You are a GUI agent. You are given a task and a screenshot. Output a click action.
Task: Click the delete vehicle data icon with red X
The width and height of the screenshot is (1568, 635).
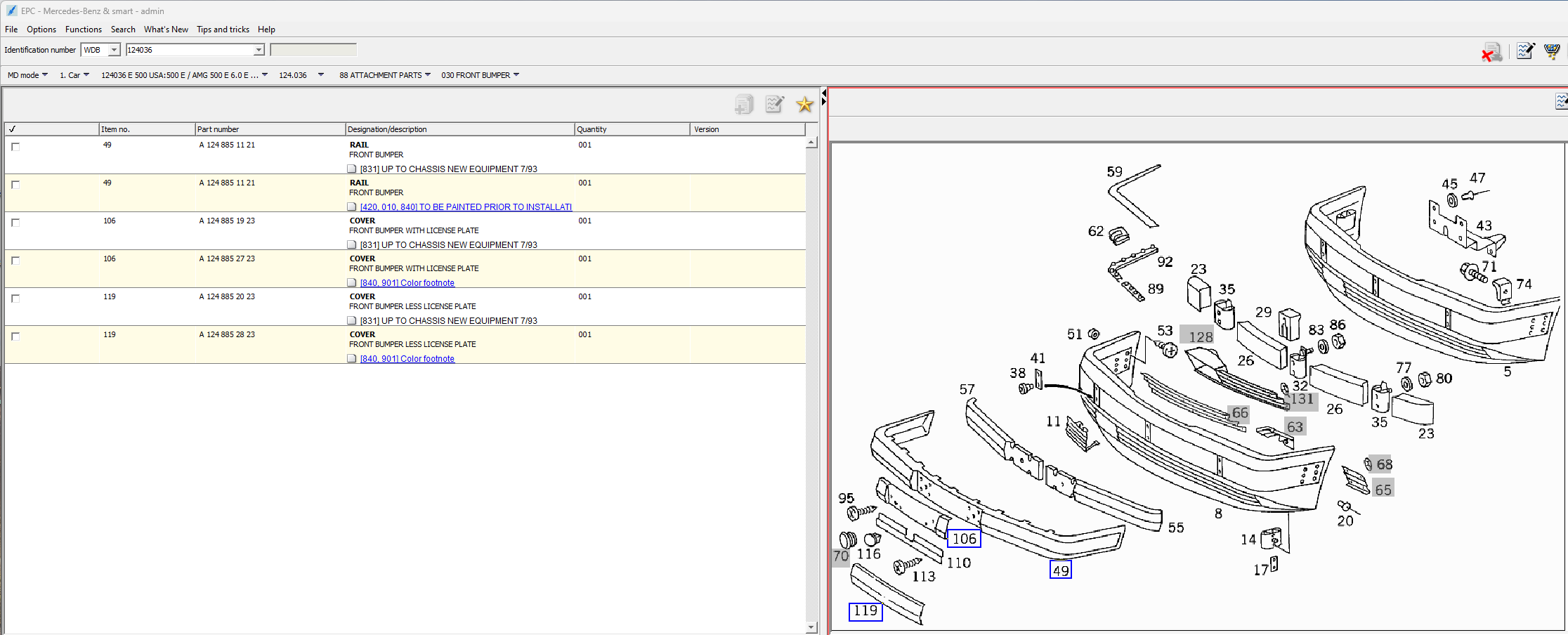(1491, 53)
